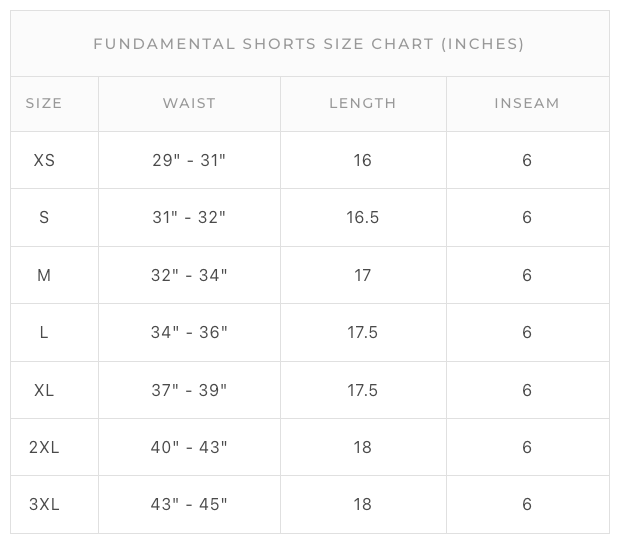
Task: Click the waist range 37" - 39"
Action: pos(189,390)
